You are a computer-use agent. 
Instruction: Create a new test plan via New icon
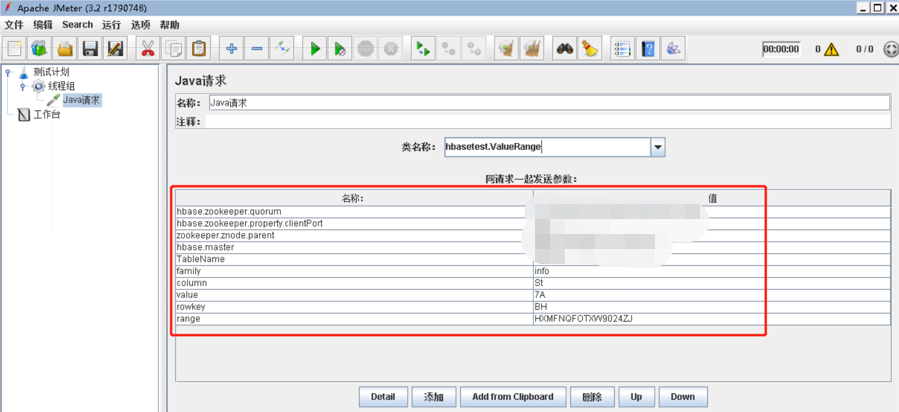pos(14,49)
